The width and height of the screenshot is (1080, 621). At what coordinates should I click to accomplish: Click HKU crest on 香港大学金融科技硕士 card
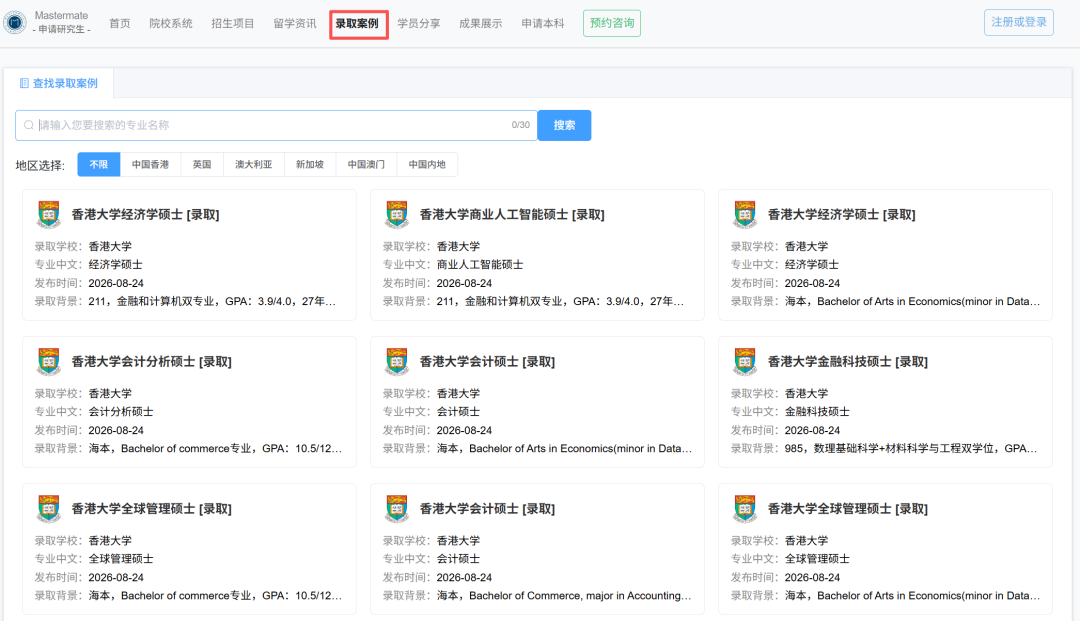(x=745, y=362)
